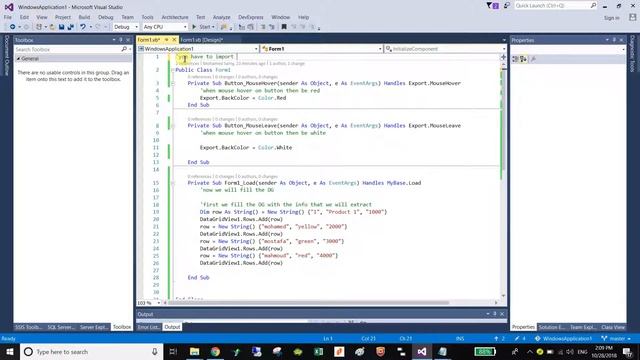Open Chrome from the taskbar

point(215,351)
